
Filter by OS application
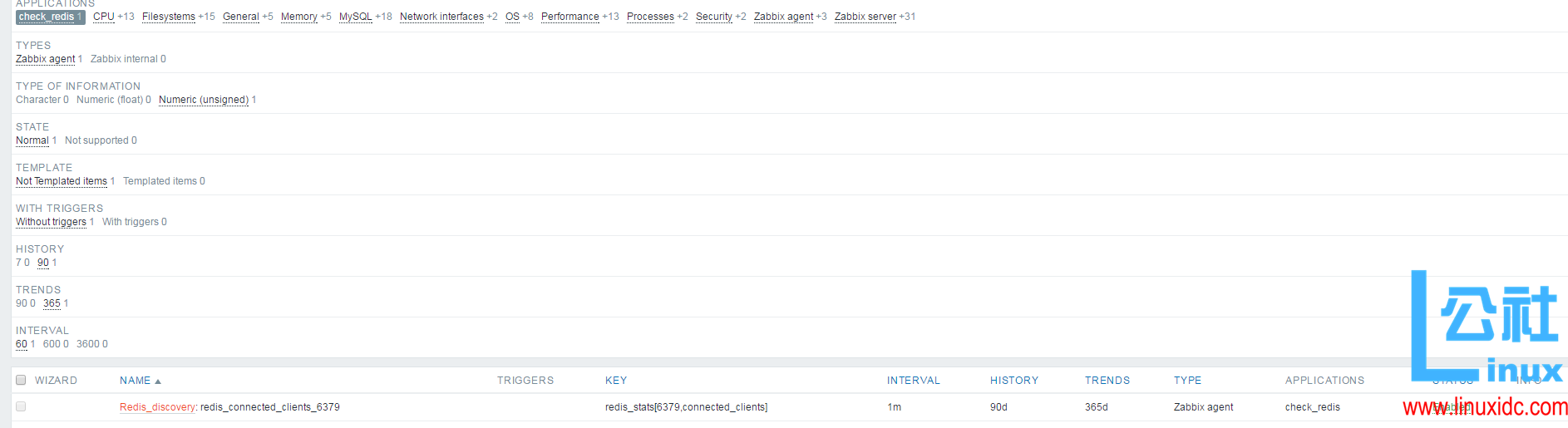(512, 17)
